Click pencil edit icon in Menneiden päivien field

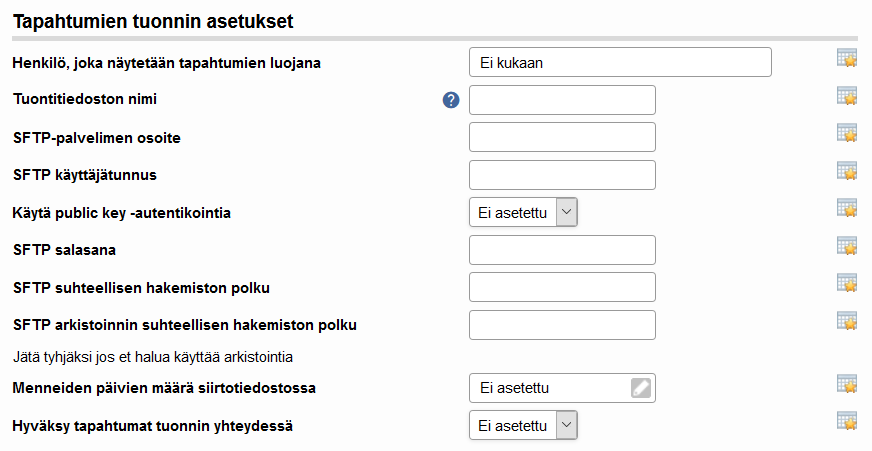click(x=641, y=388)
